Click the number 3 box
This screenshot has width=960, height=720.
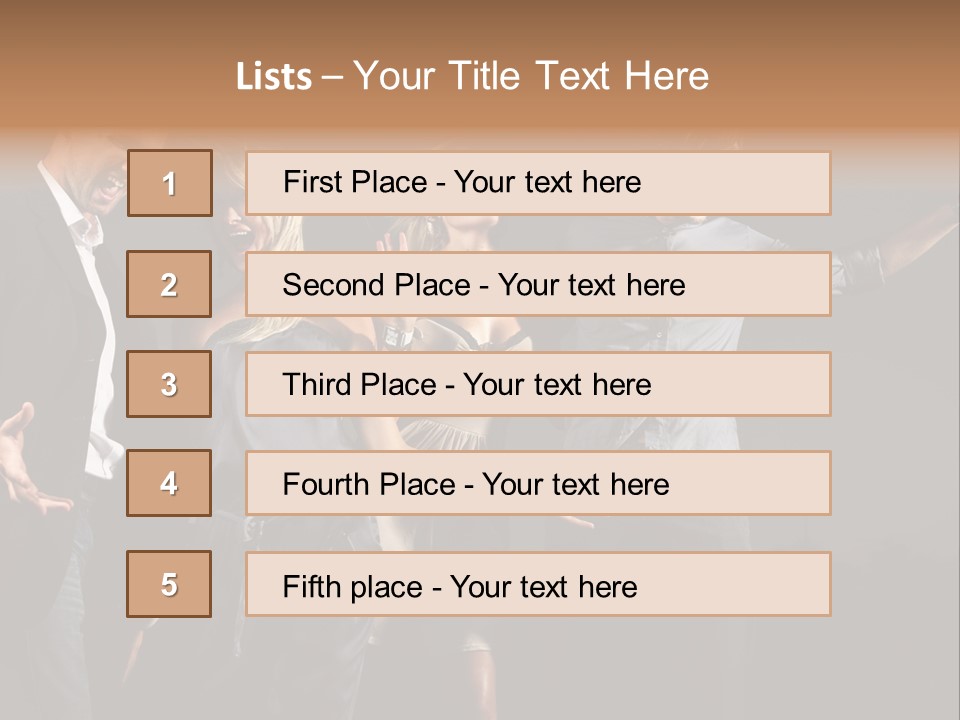(169, 384)
